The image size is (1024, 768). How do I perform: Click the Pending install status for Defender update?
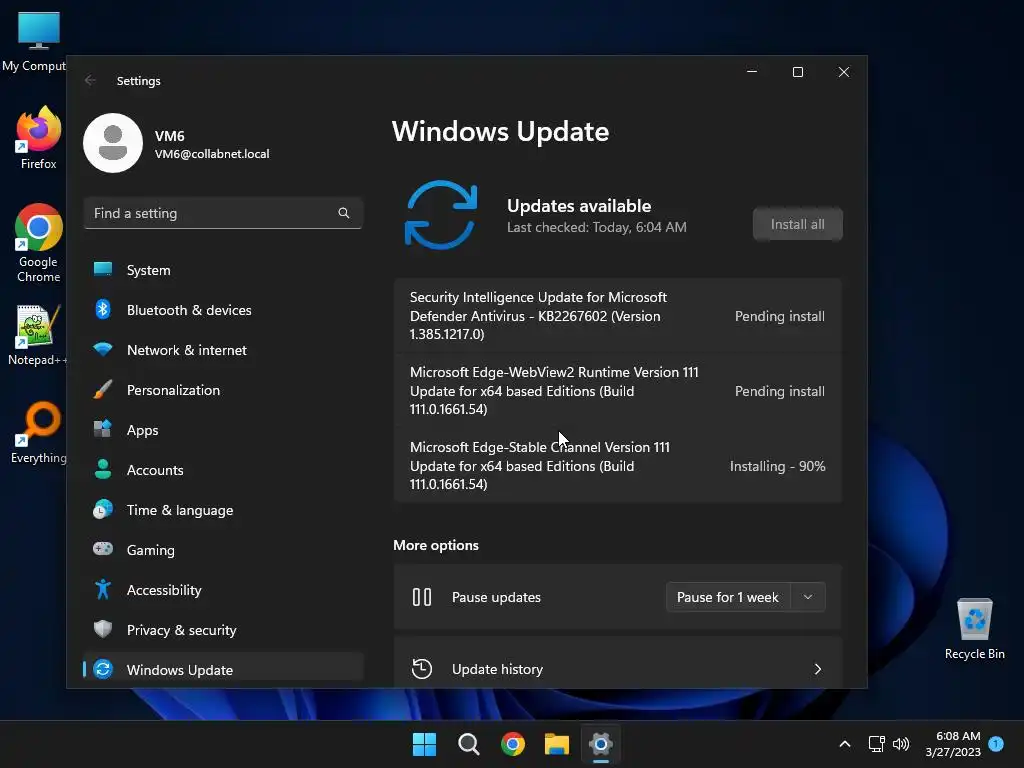(780, 316)
